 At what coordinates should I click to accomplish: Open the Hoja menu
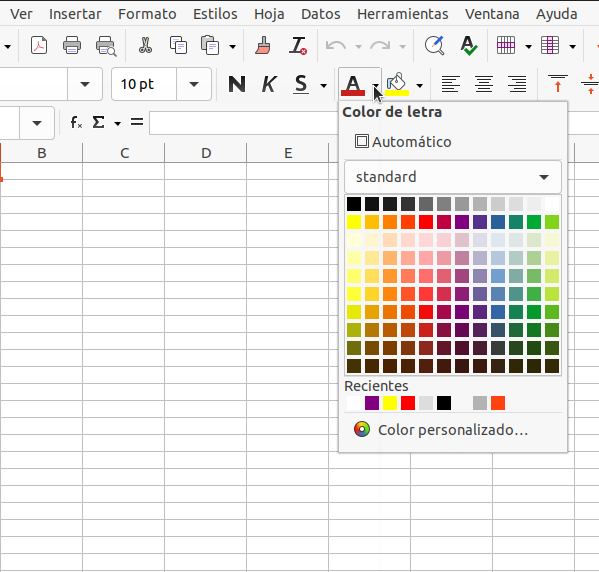(x=269, y=14)
